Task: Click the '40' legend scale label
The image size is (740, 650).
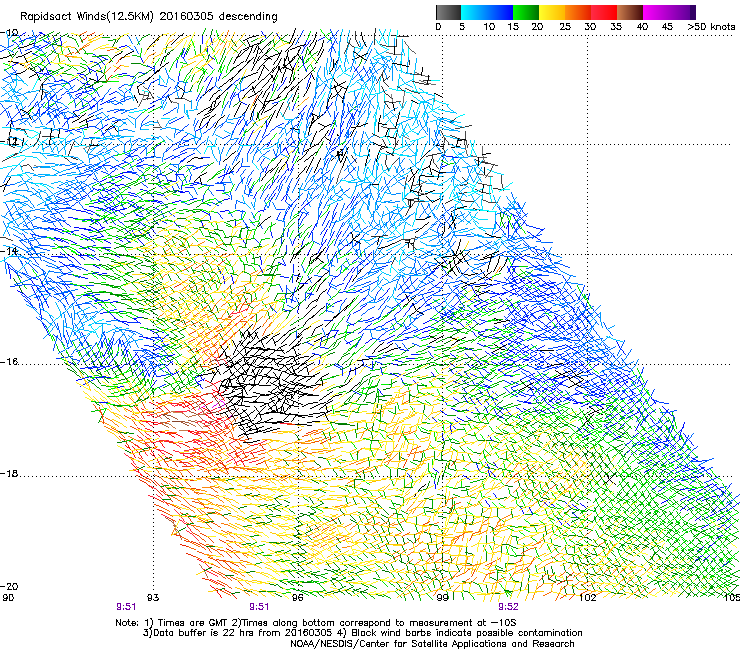Action: (x=642, y=27)
